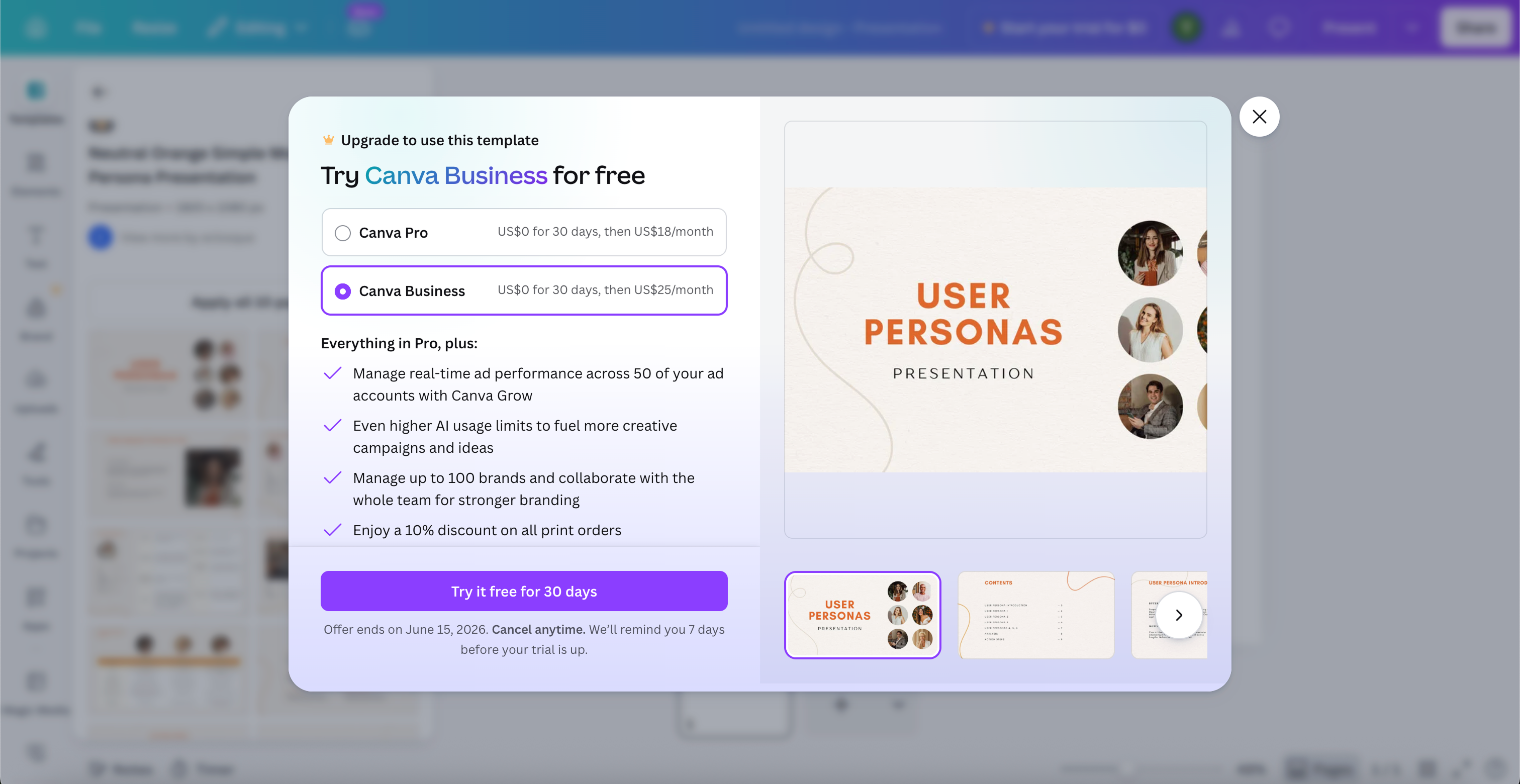The image size is (1520, 784).
Task: Click the bold 'Cancel anytime.' text
Action: click(538, 629)
